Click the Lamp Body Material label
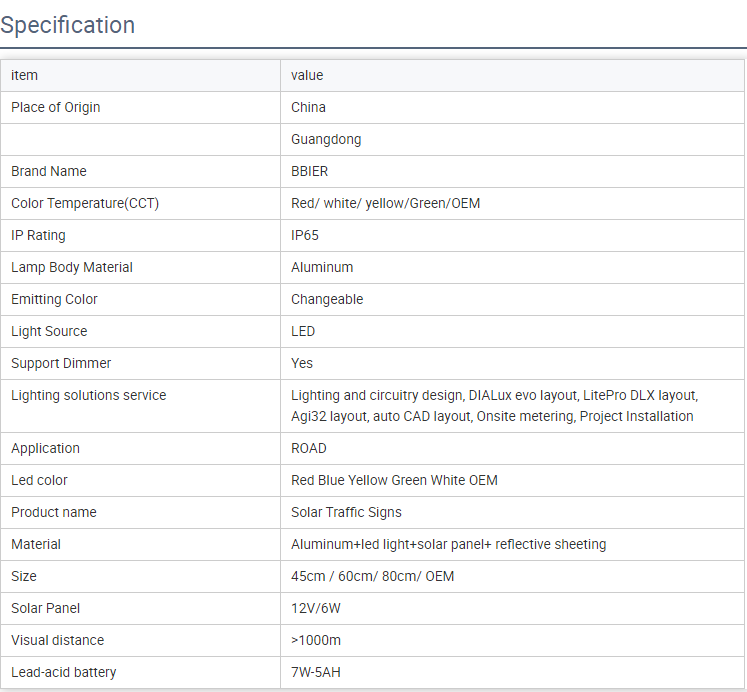The image size is (747, 692). click(x=72, y=267)
